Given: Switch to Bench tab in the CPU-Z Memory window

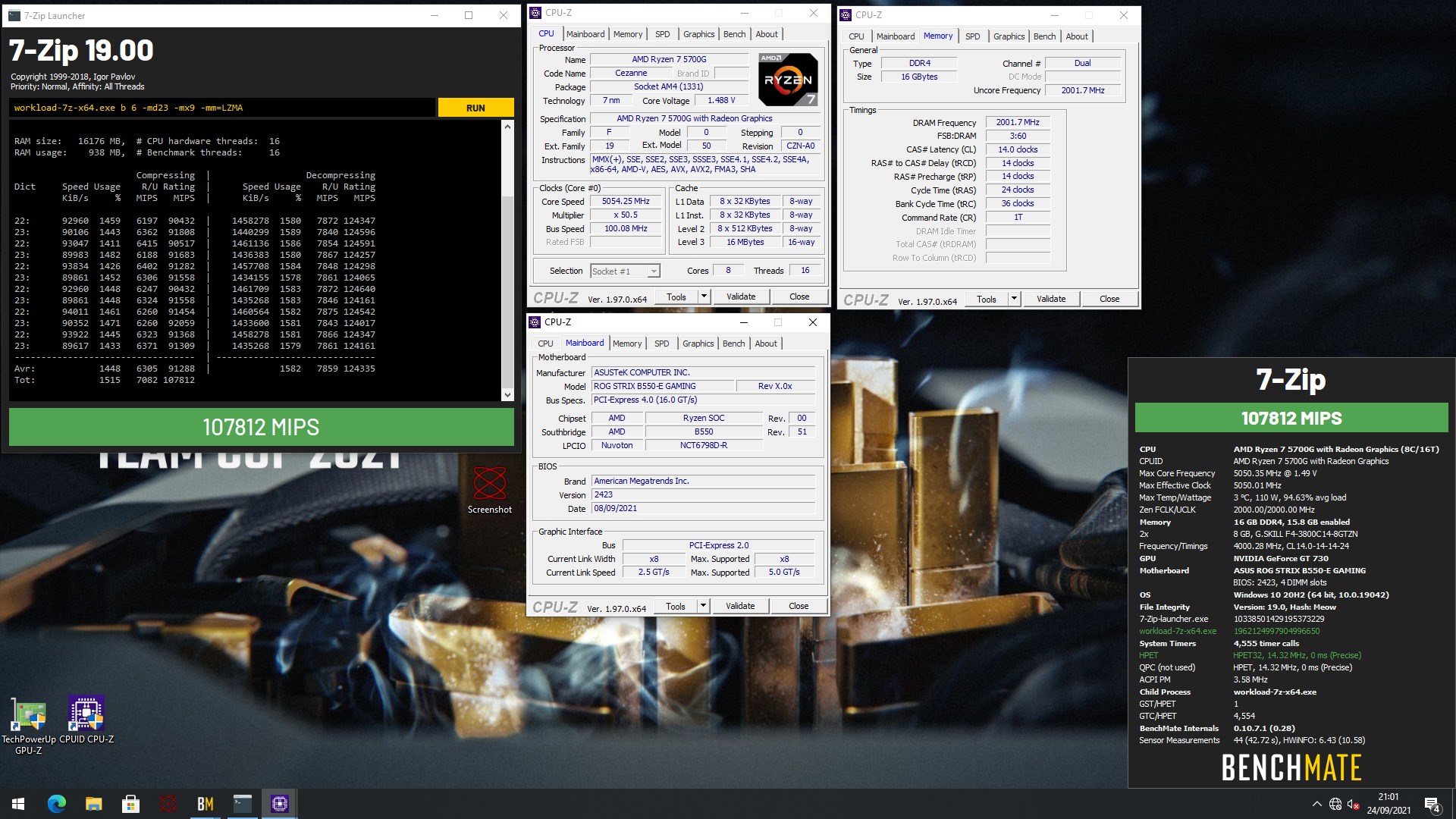Looking at the screenshot, I should point(1044,36).
